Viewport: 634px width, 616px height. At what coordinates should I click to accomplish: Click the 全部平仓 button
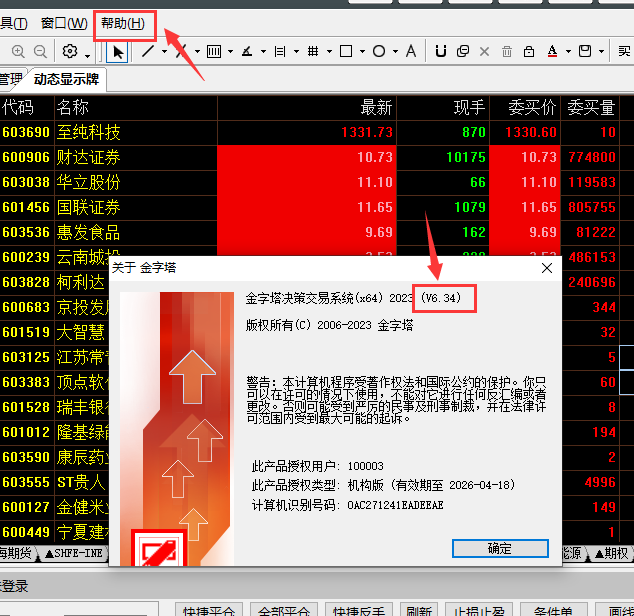pyautogui.click(x=284, y=610)
